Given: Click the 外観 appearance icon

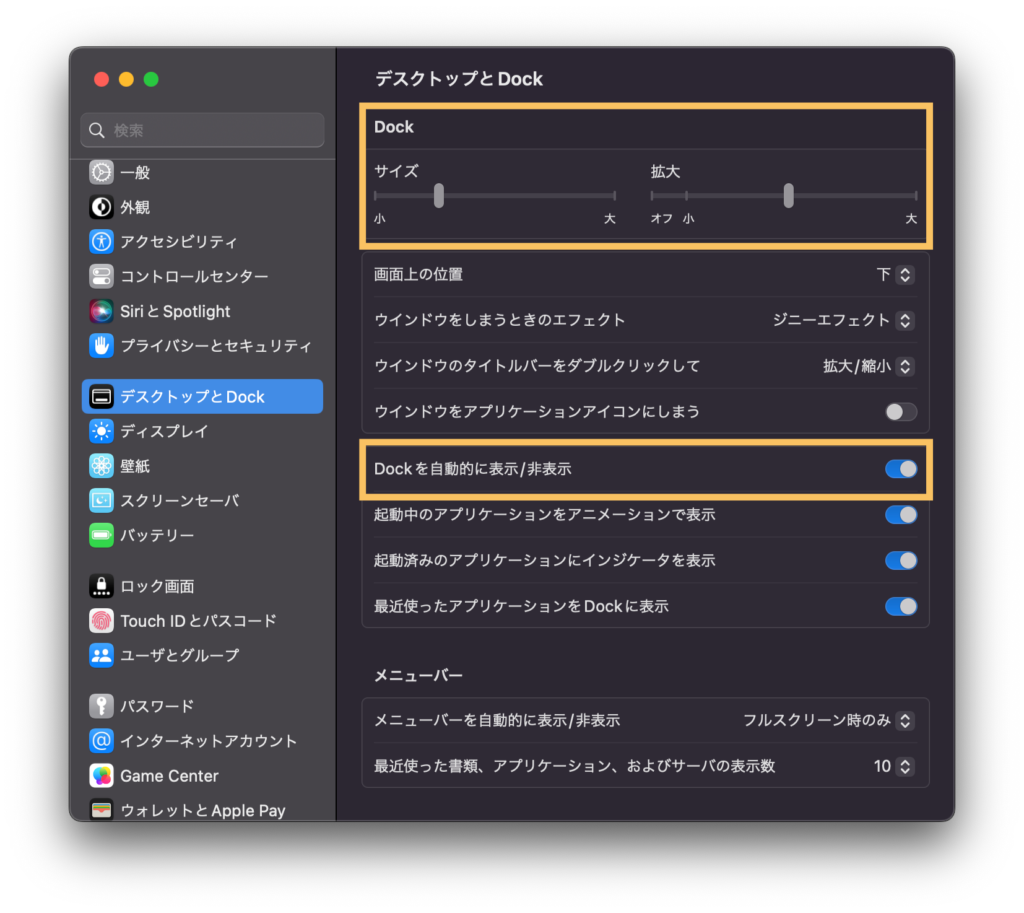Looking at the screenshot, I should tap(101, 207).
